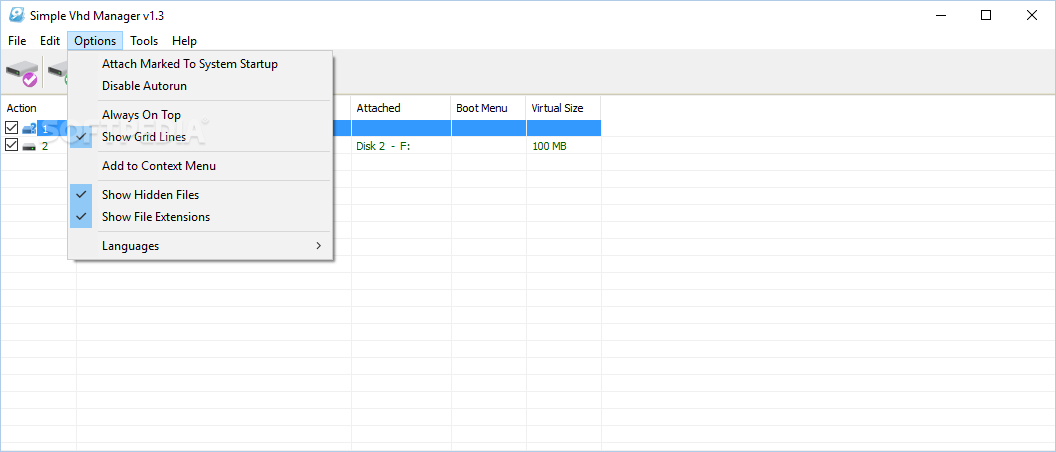Click the attach marked VHD toolbar icon
This screenshot has width=1056, height=452.
22,72
